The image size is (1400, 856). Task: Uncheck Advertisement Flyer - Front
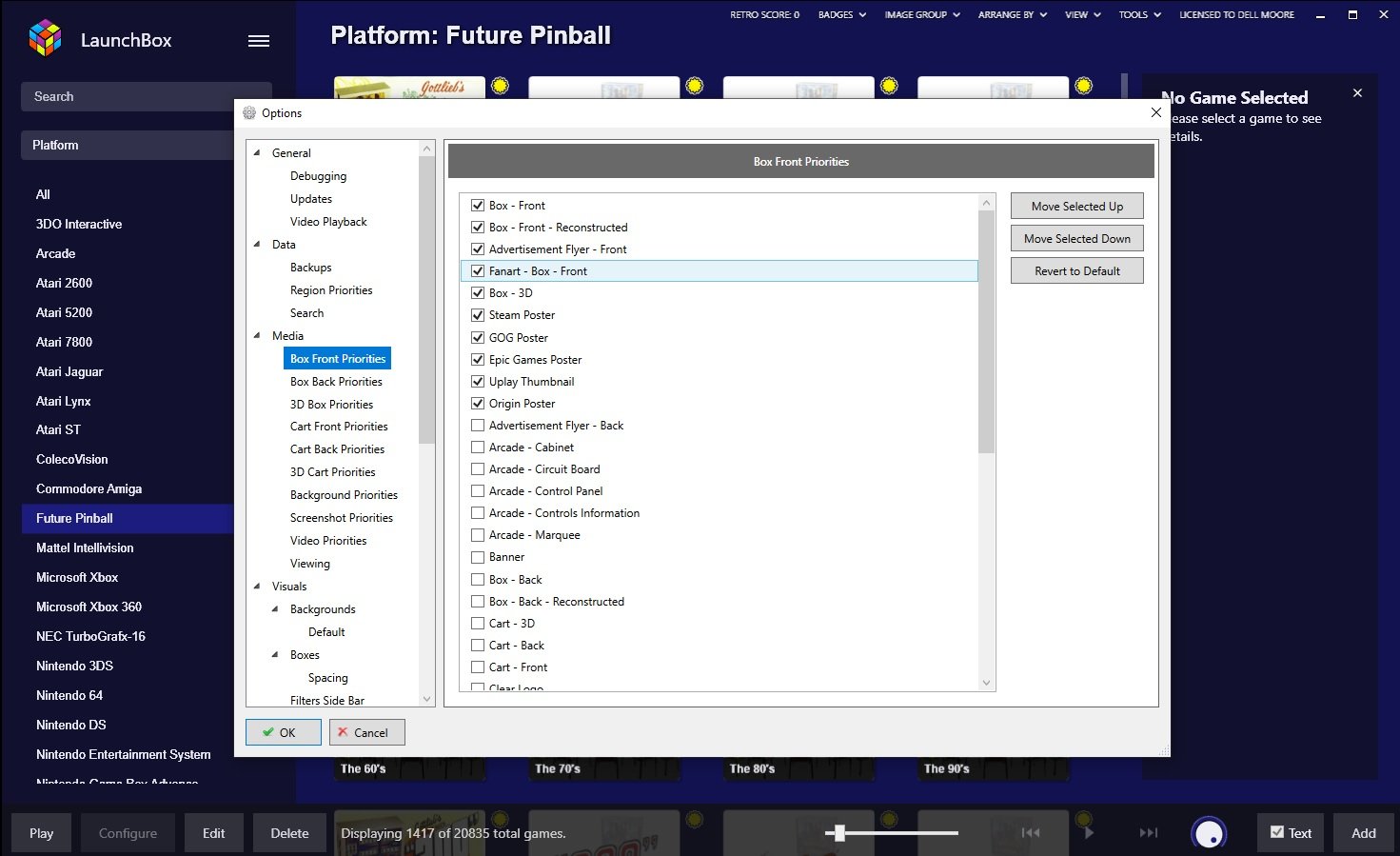pyautogui.click(x=478, y=249)
